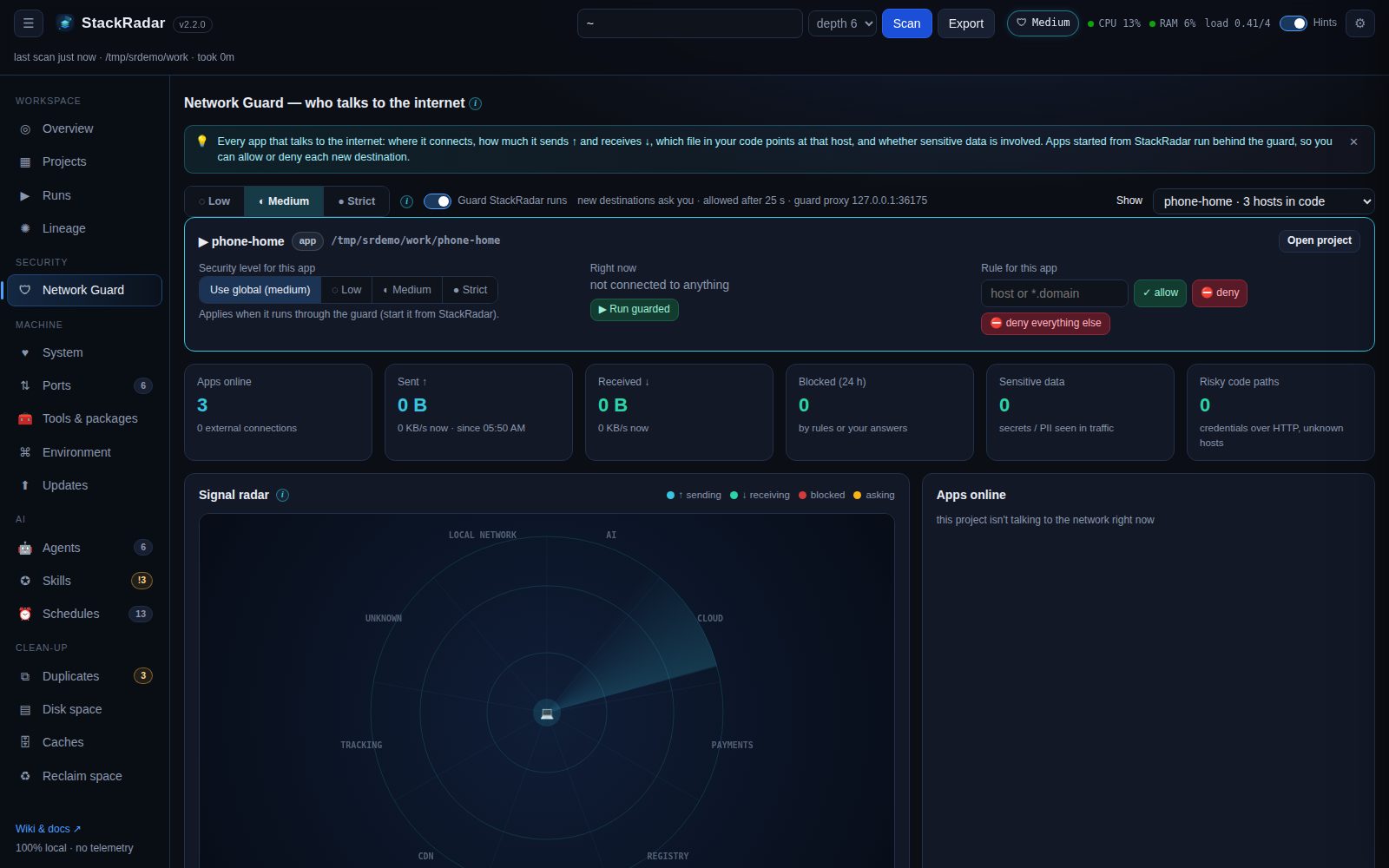Go to Tools & packages
Viewport: 1389px width, 868px height.
[x=84, y=418]
